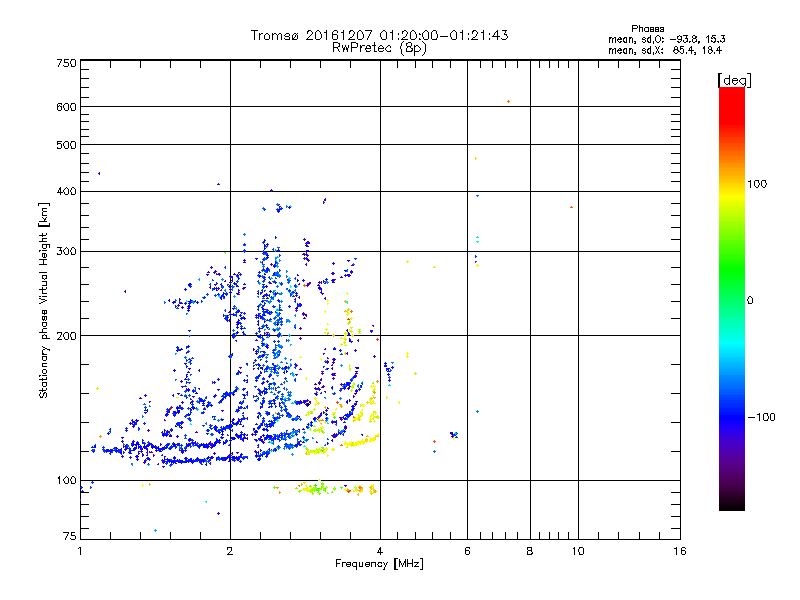Click the y-axis tick label '300'
The width and height of the screenshot is (800, 600).
tap(66, 252)
